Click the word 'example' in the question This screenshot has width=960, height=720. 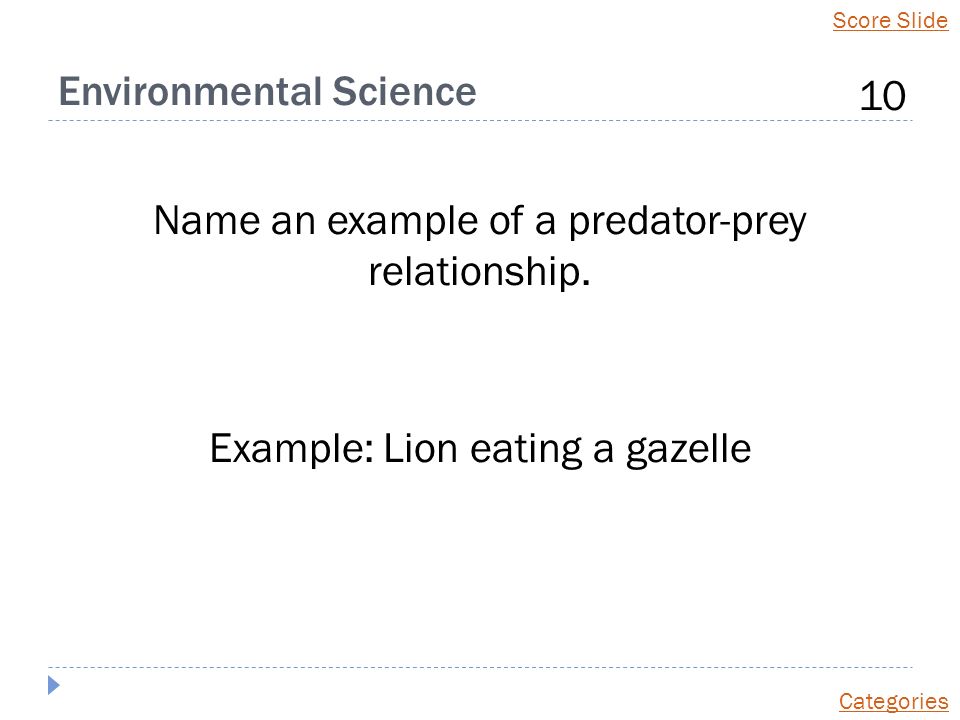click(402, 222)
